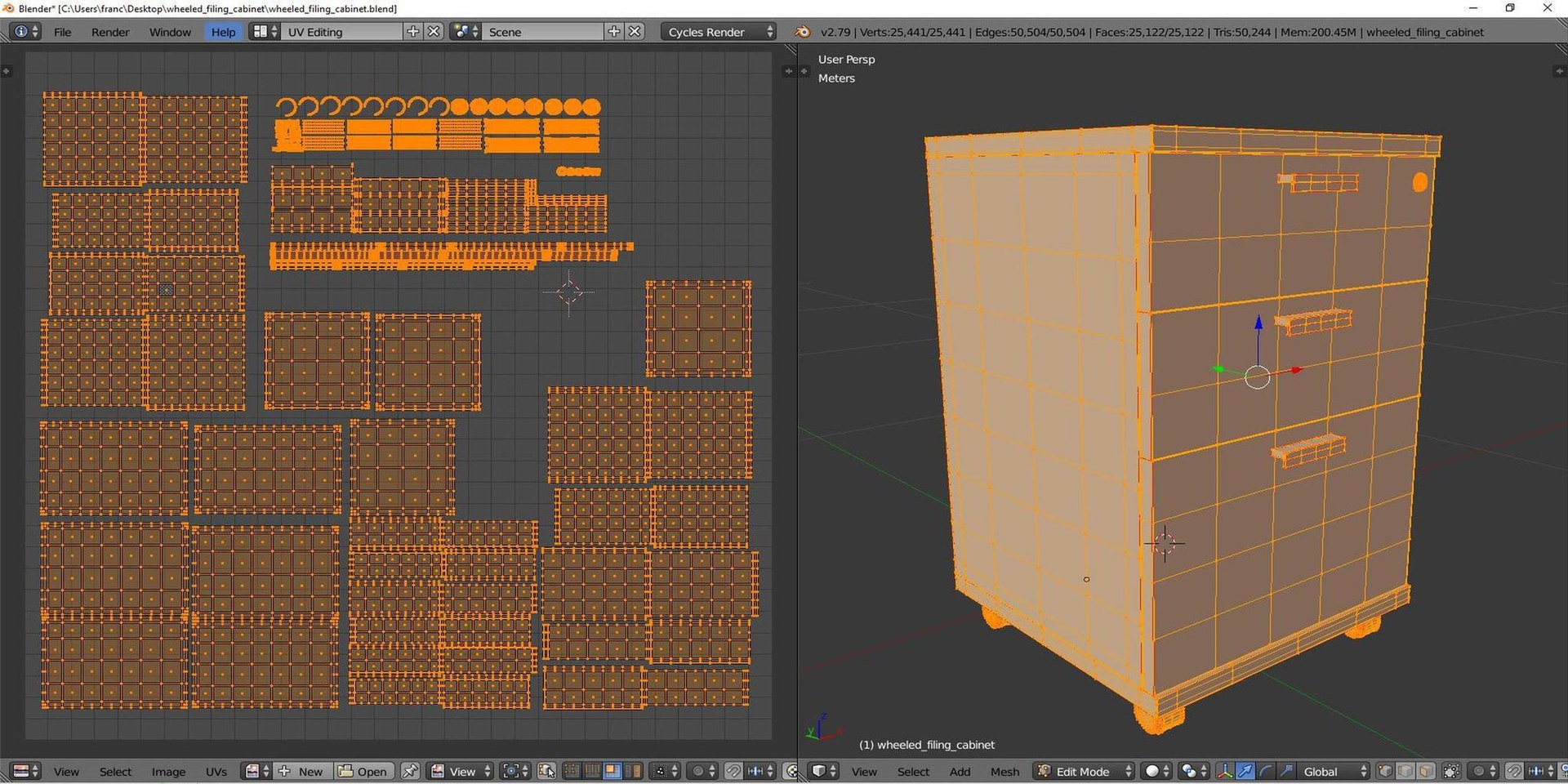
Task: Select UV face selection mode
Action: click(x=612, y=771)
